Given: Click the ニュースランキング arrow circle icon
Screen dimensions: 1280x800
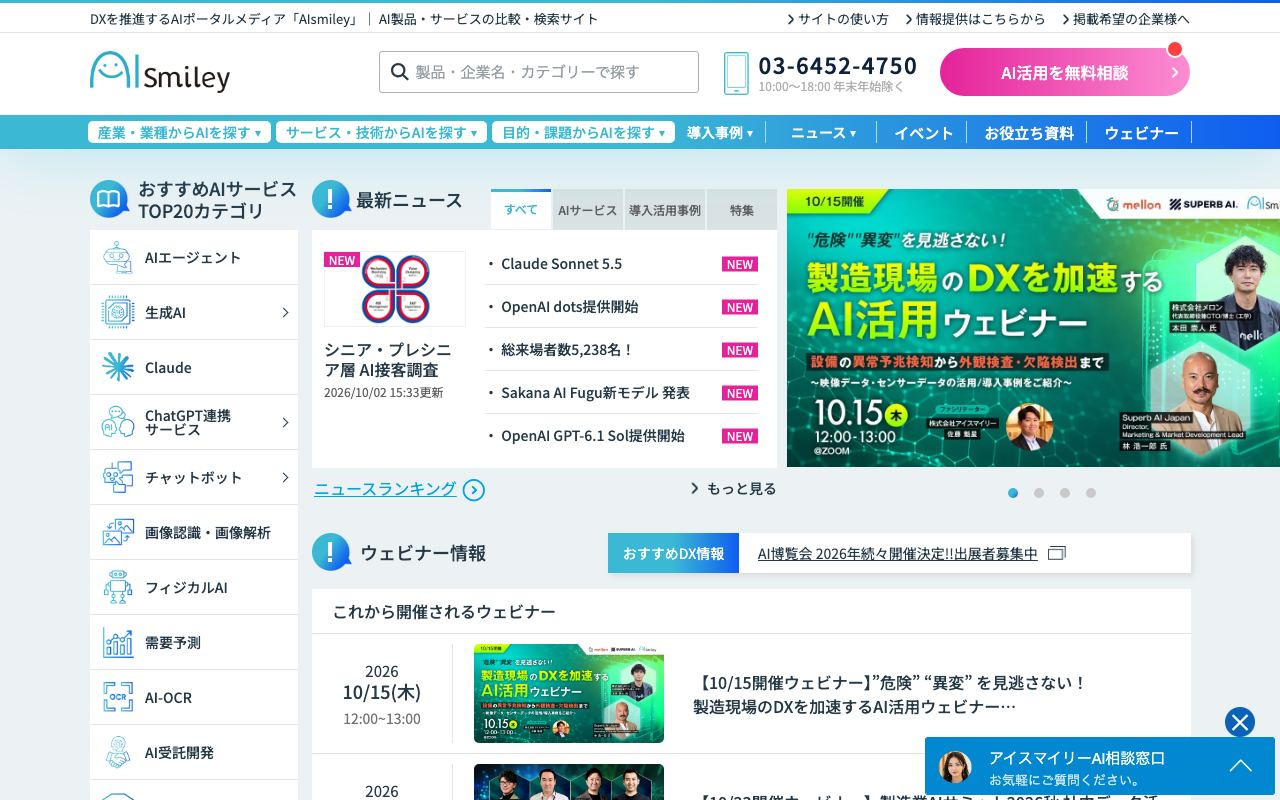Looking at the screenshot, I should pos(474,490).
